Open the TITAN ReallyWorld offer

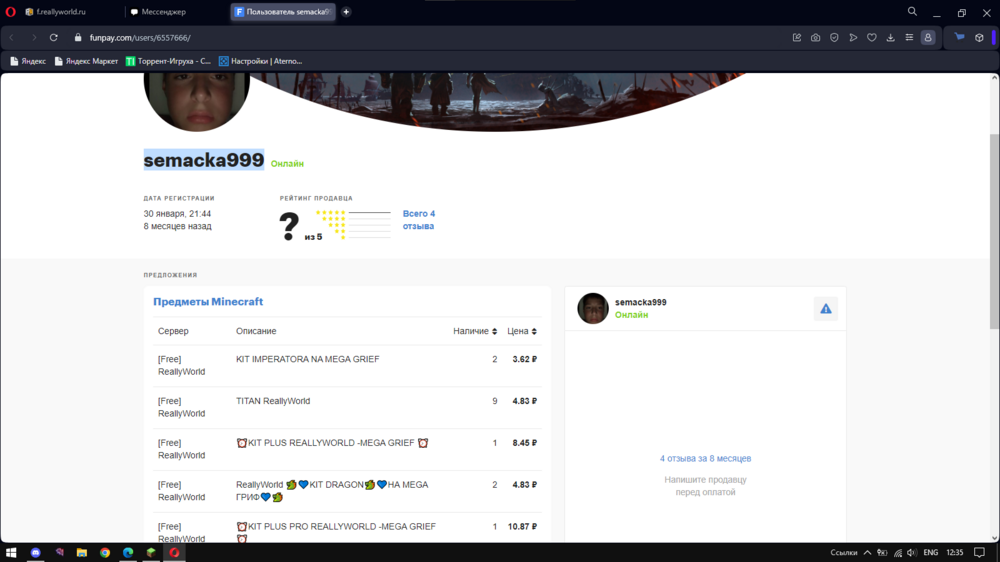(348, 408)
